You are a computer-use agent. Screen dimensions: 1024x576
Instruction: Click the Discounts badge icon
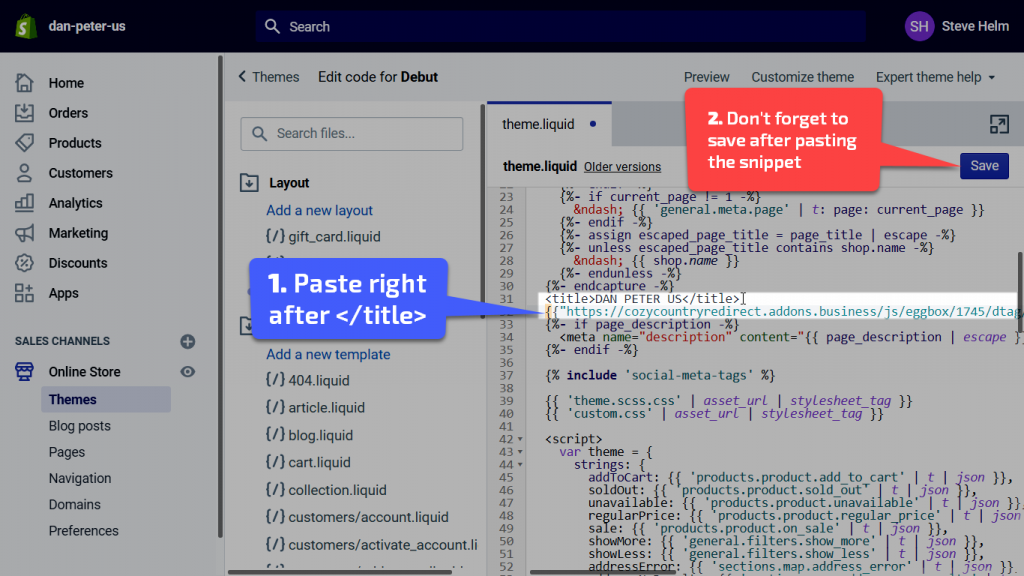point(24,263)
